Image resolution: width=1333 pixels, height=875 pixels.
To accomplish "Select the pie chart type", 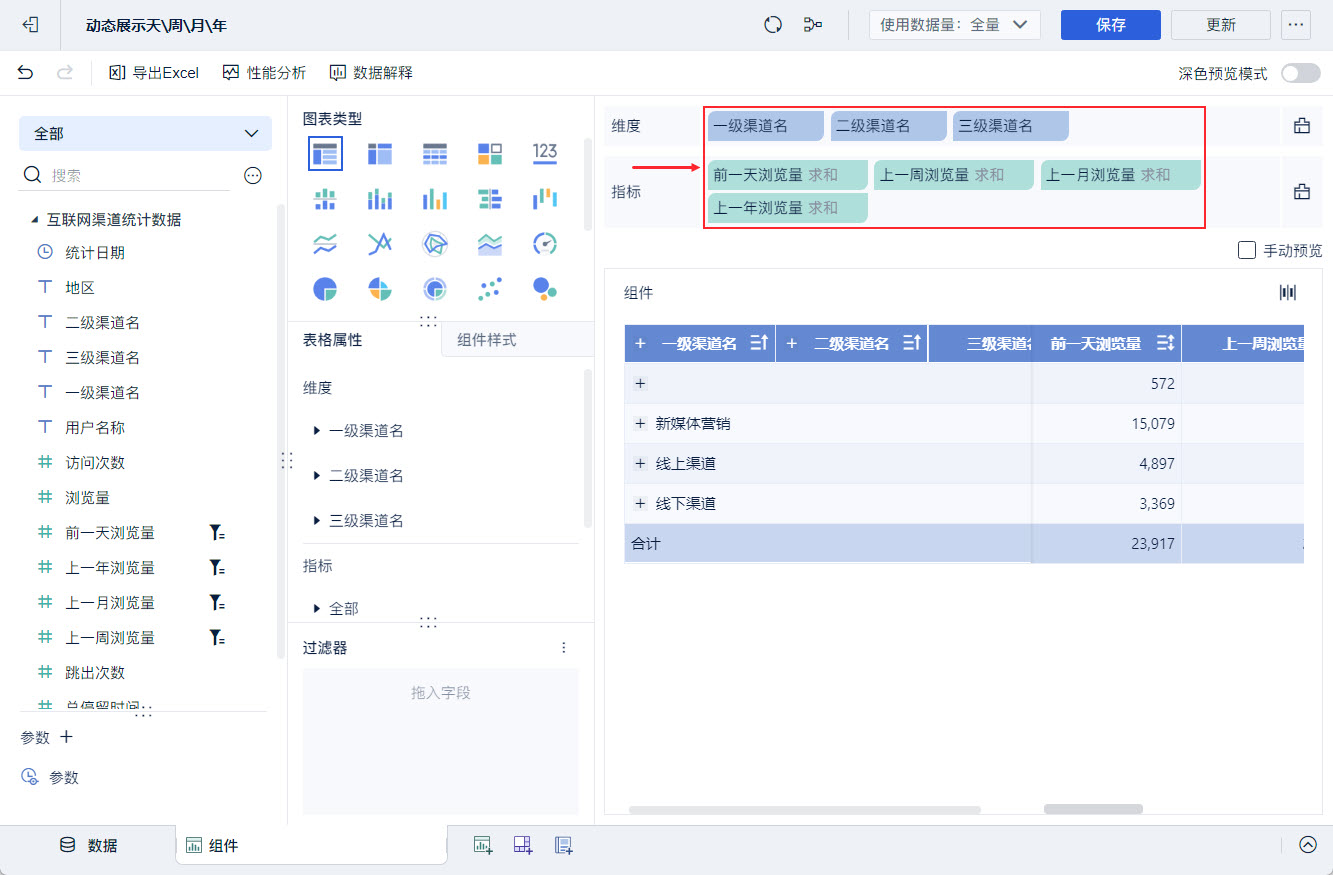I will [x=325, y=289].
